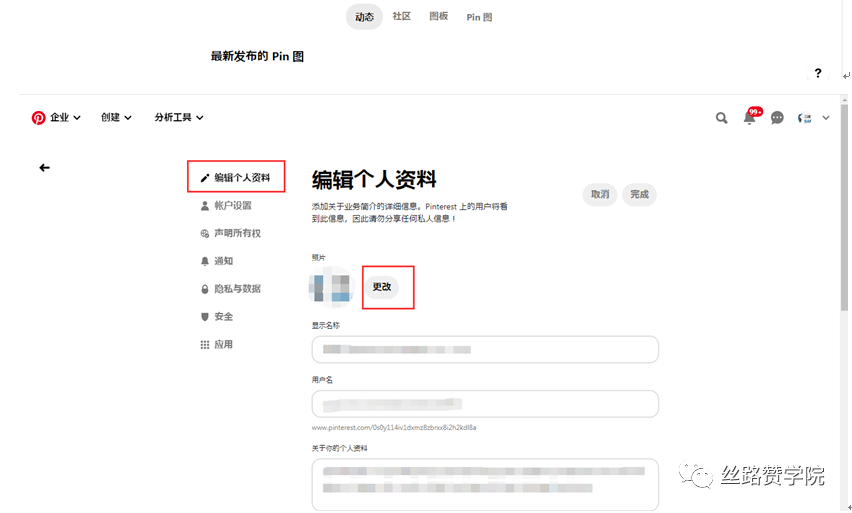Click the profile photo thumbnail

331,287
